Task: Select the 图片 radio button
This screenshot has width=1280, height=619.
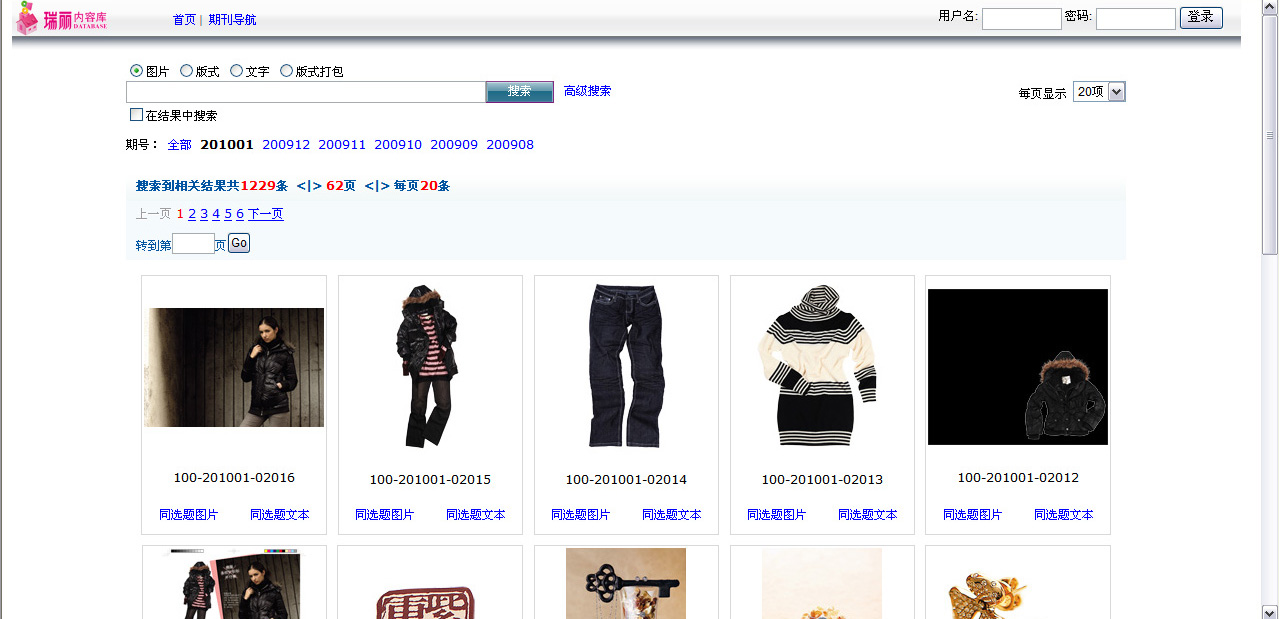Action: click(x=137, y=71)
